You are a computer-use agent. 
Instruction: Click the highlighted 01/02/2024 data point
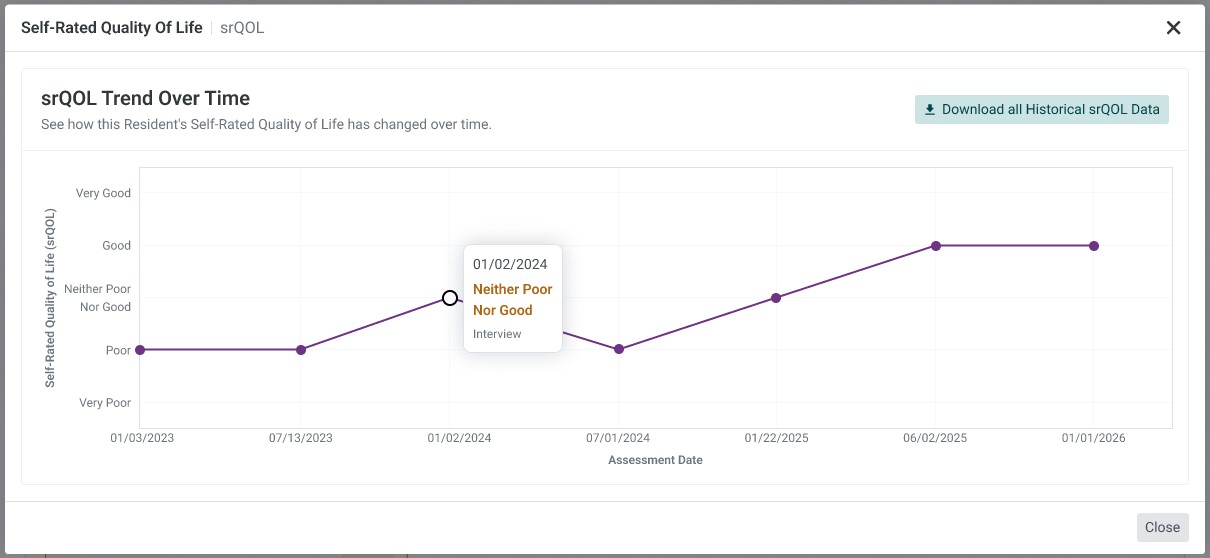450,298
